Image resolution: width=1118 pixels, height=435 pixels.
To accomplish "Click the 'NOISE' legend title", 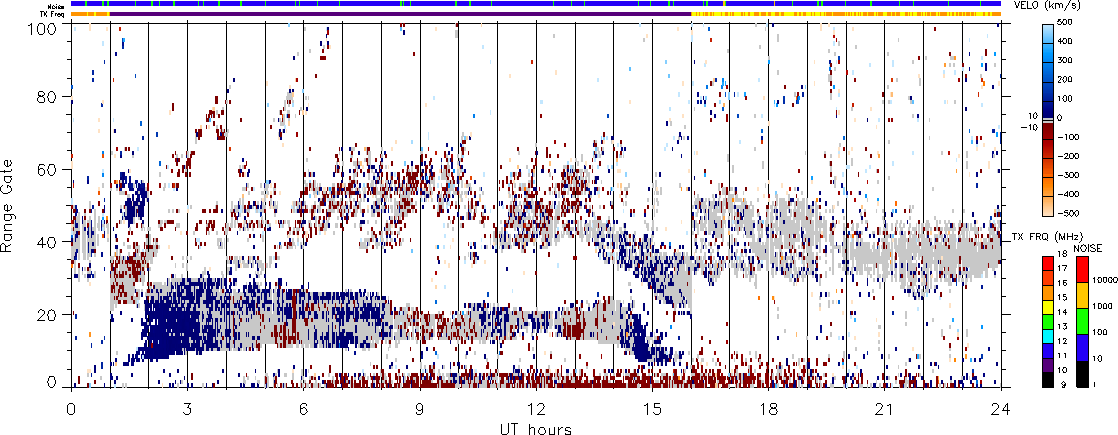I will (x=1087, y=248).
